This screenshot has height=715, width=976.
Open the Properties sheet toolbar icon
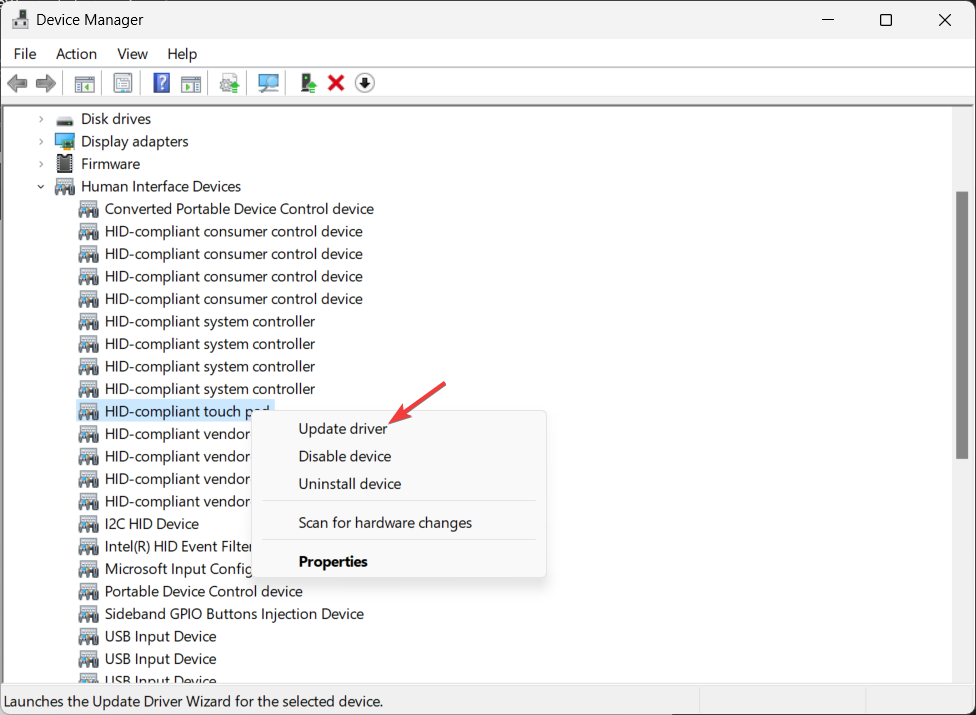[123, 83]
